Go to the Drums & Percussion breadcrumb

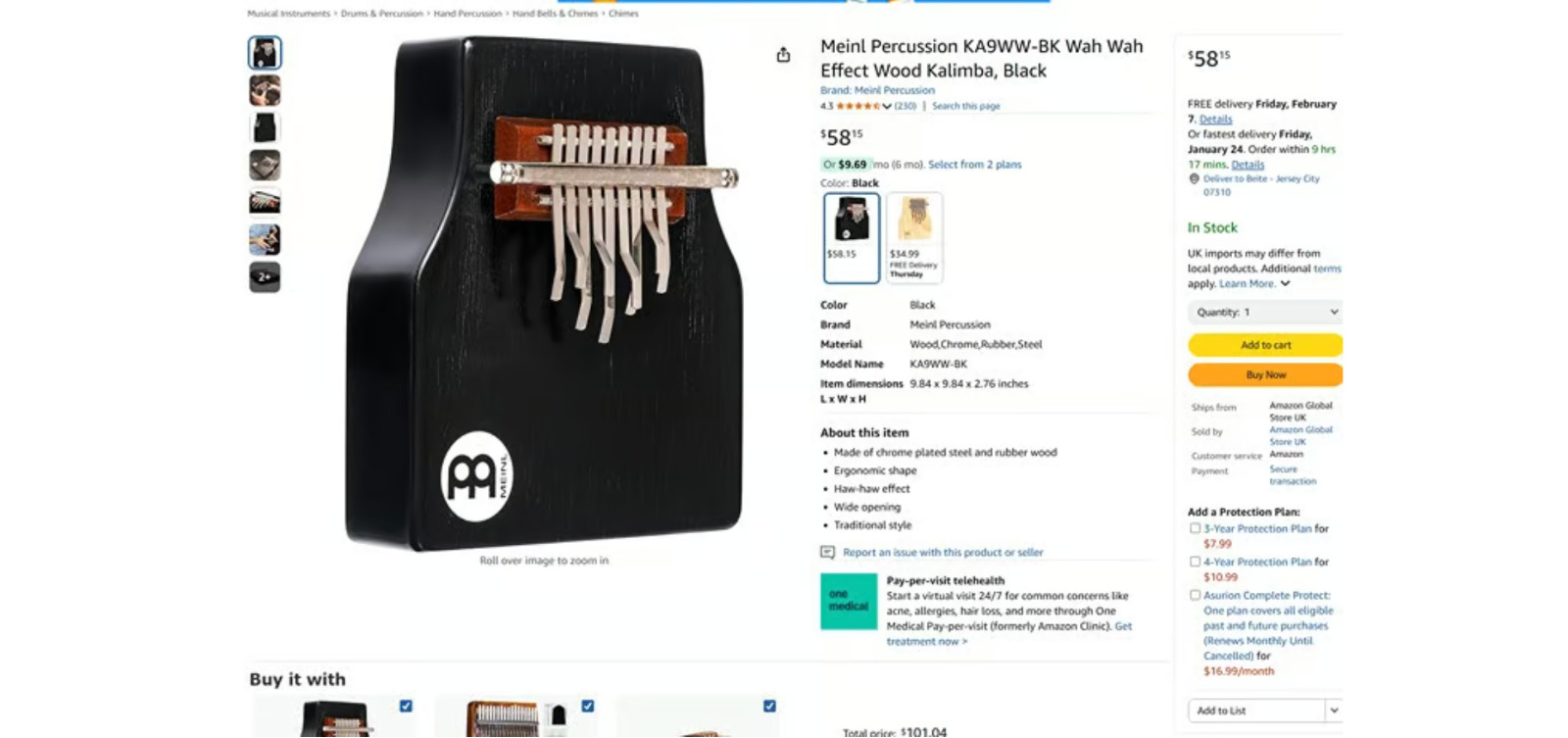(381, 14)
